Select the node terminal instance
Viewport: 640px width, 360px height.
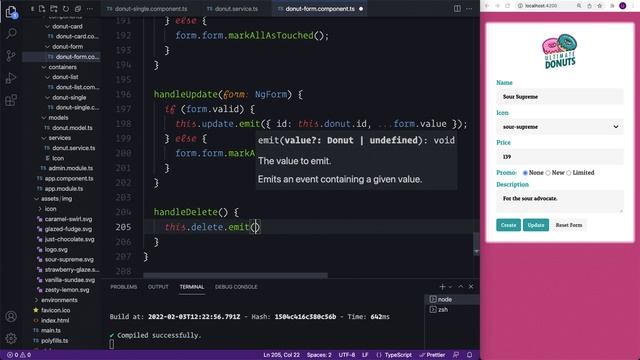point(451,299)
